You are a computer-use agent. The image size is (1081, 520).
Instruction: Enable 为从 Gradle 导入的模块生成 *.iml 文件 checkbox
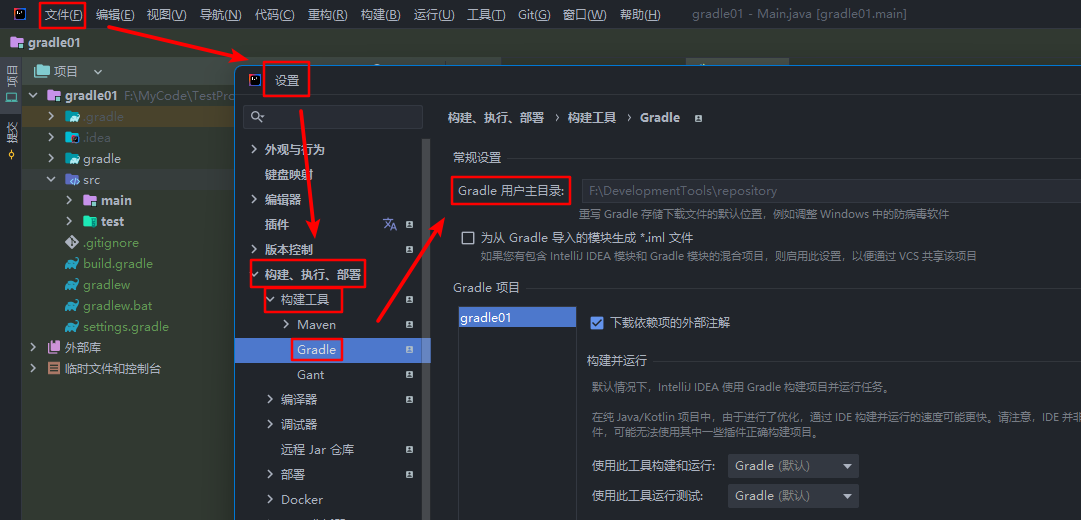point(468,238)
